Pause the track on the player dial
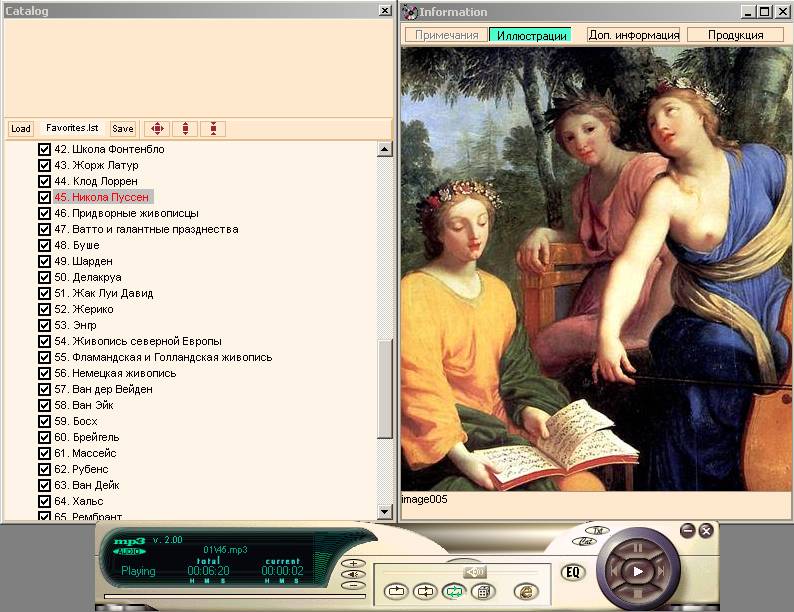 tap(638, 548)
